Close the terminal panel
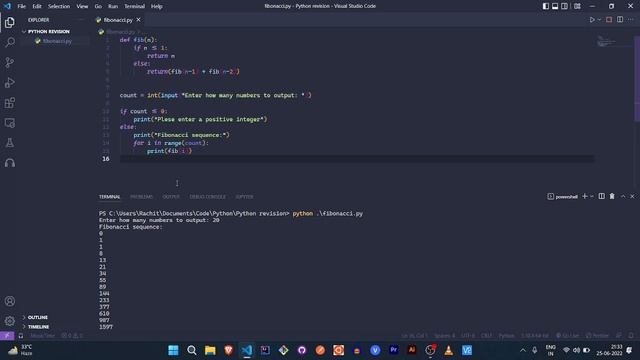The width and height of the screenshot is (640, 360). point(632,196)
